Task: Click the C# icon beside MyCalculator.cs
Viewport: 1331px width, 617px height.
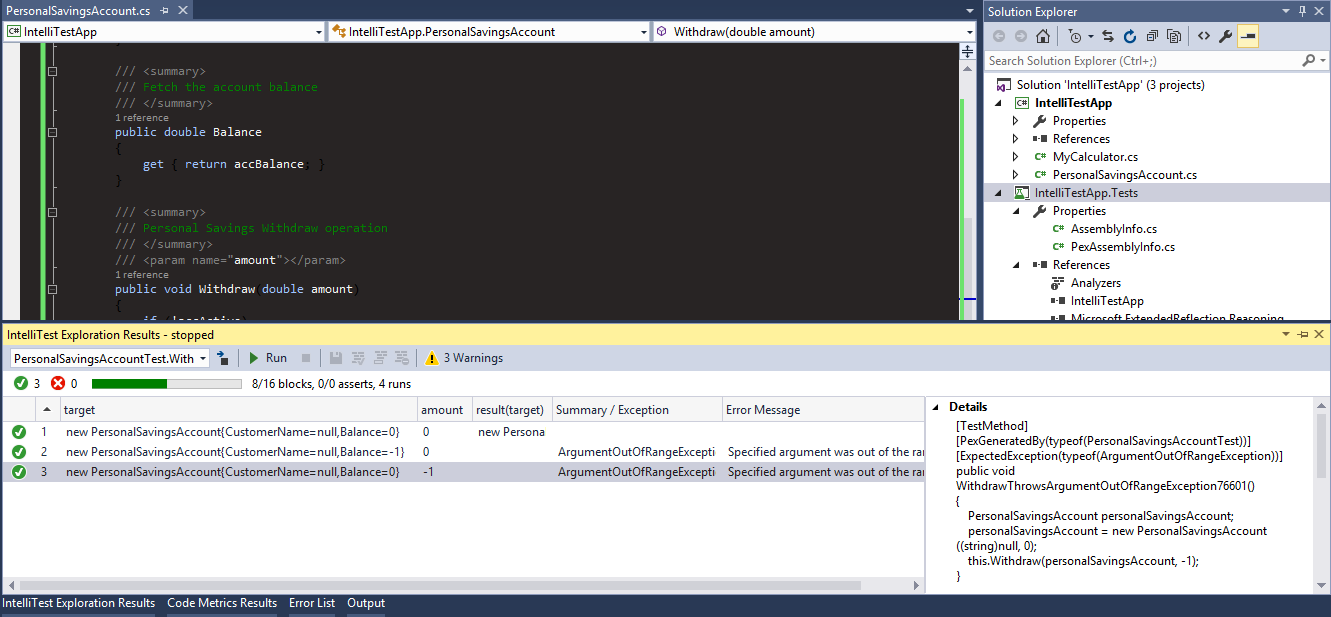Action: pyautogui.click(x=1040, y=157)
